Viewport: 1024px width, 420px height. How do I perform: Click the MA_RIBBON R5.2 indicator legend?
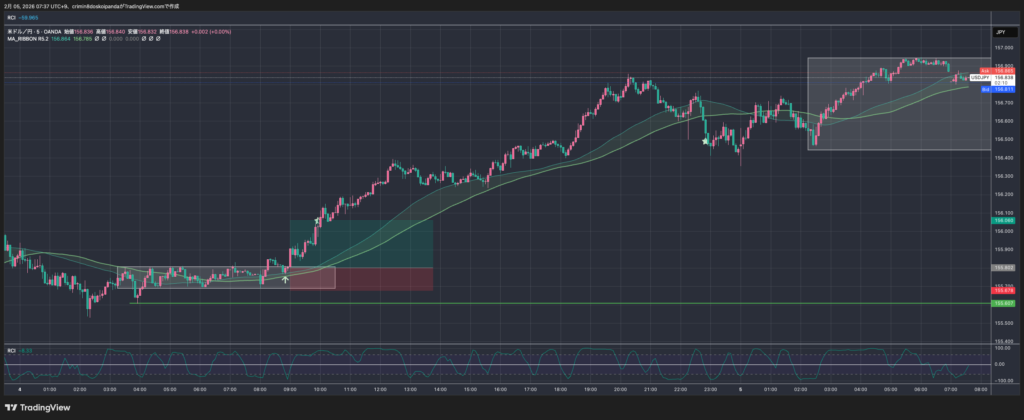28,40
